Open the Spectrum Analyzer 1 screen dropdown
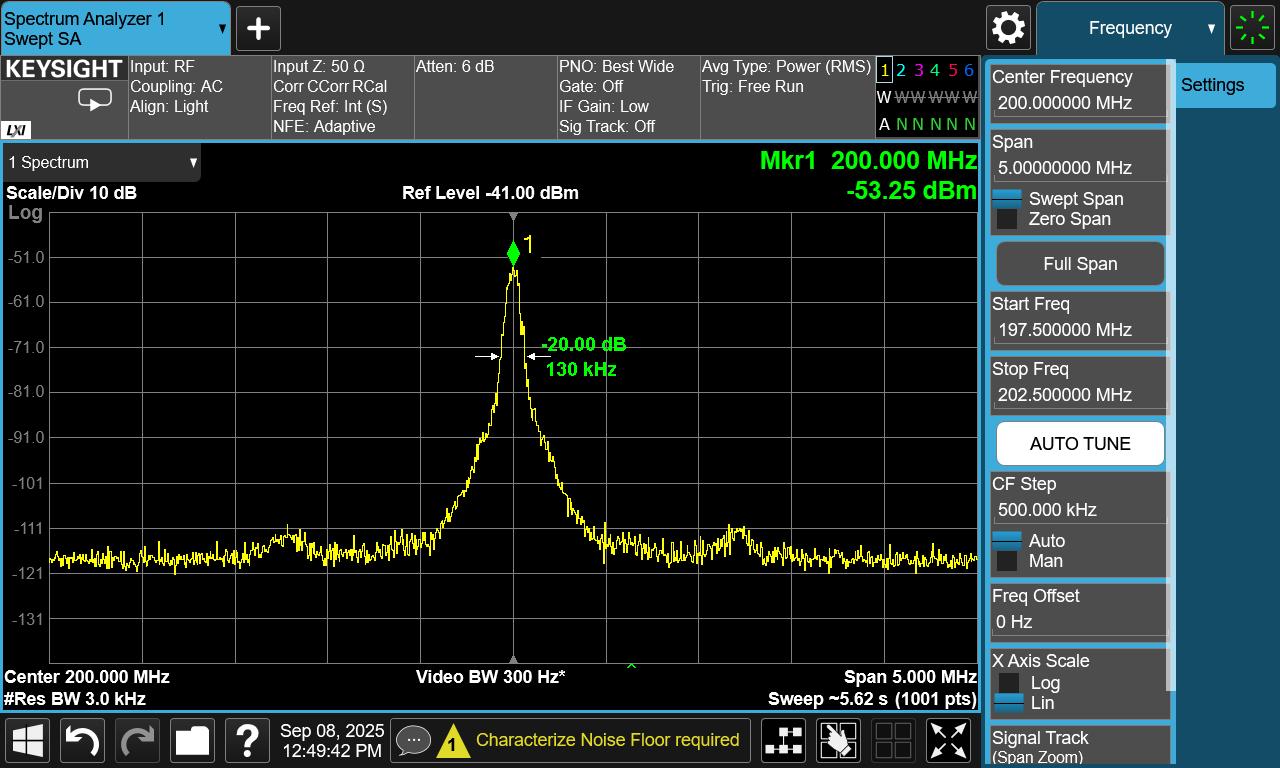 coord(114,28)
